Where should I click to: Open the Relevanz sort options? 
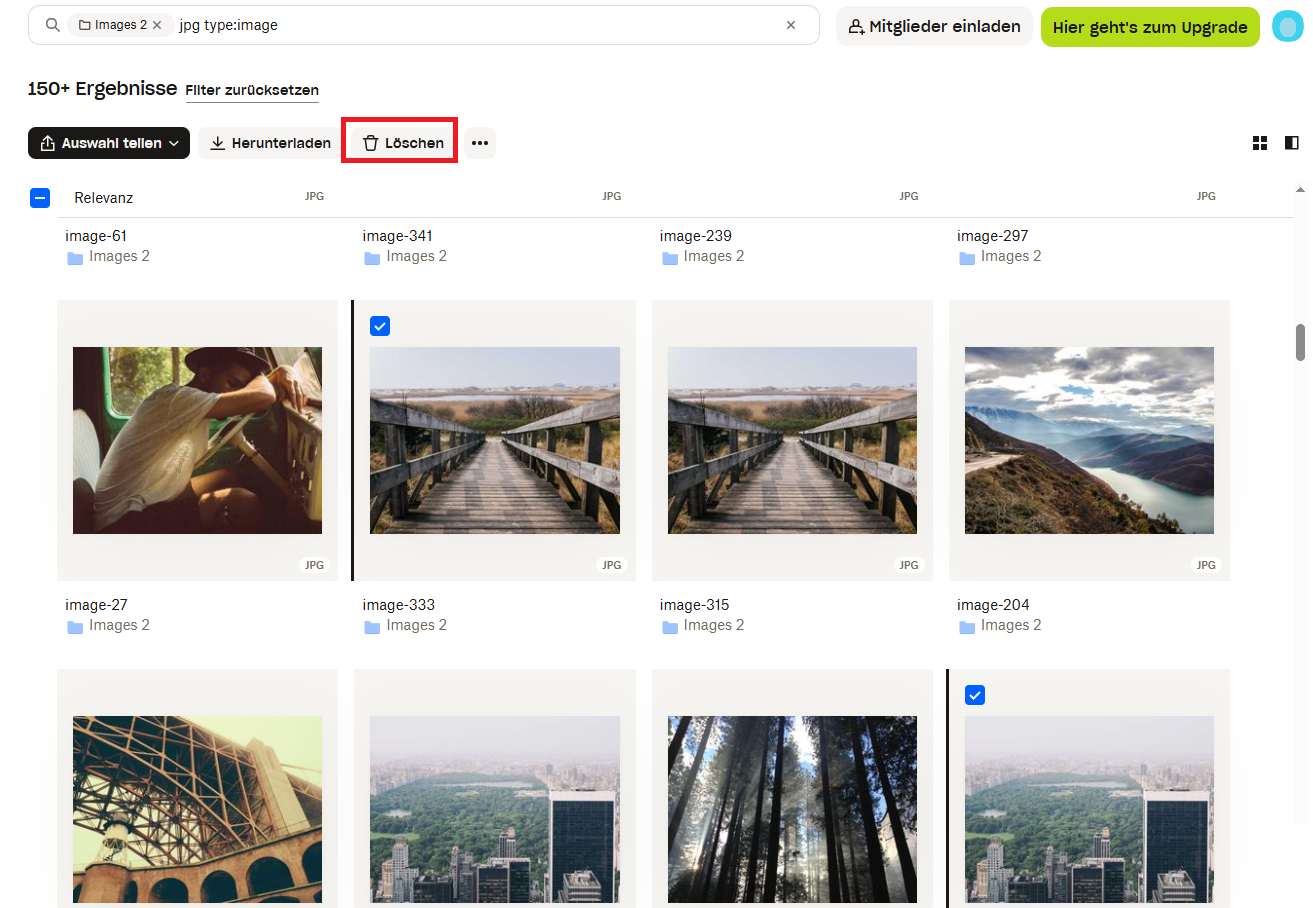tap(103, 198)
